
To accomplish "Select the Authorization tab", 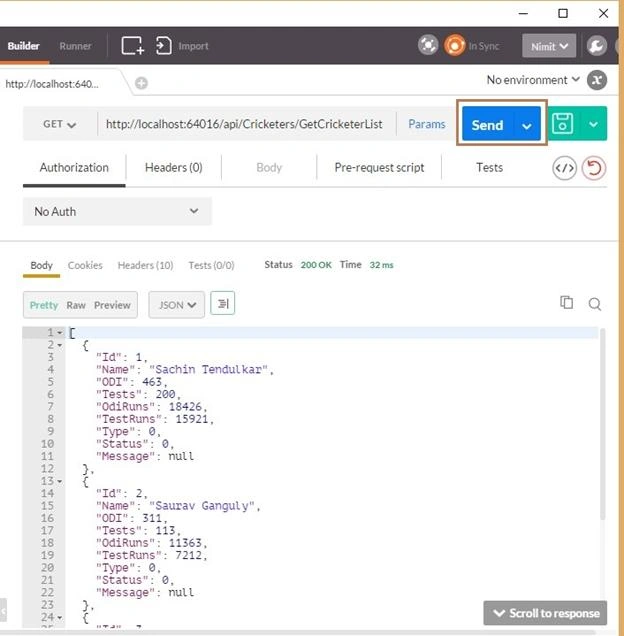I will point(74,168).
